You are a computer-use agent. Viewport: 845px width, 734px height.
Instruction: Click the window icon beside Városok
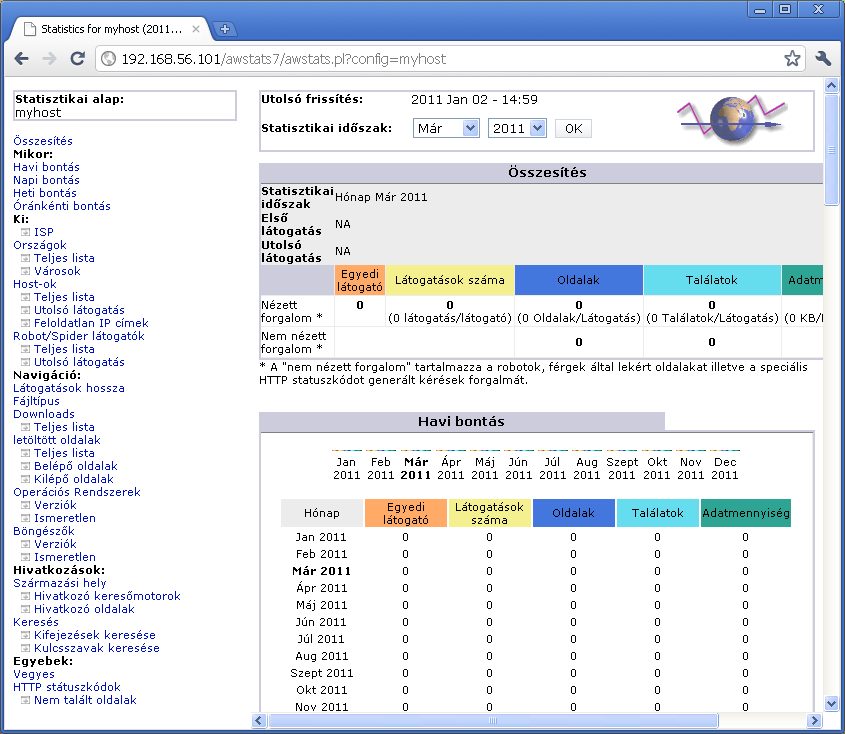click(25, 271)
